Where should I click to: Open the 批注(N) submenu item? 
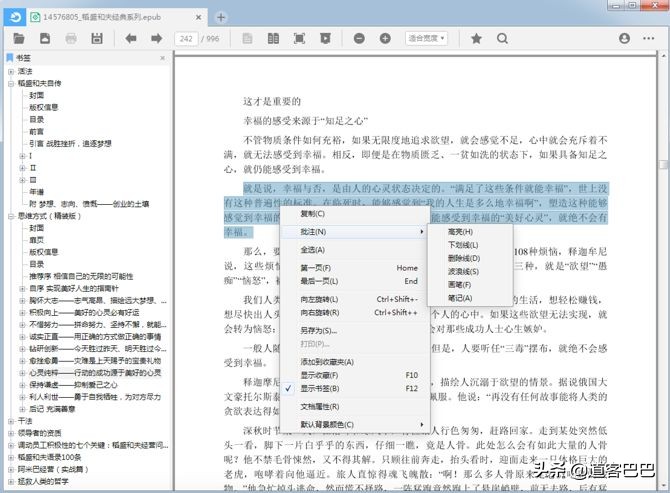coord(354,232)
